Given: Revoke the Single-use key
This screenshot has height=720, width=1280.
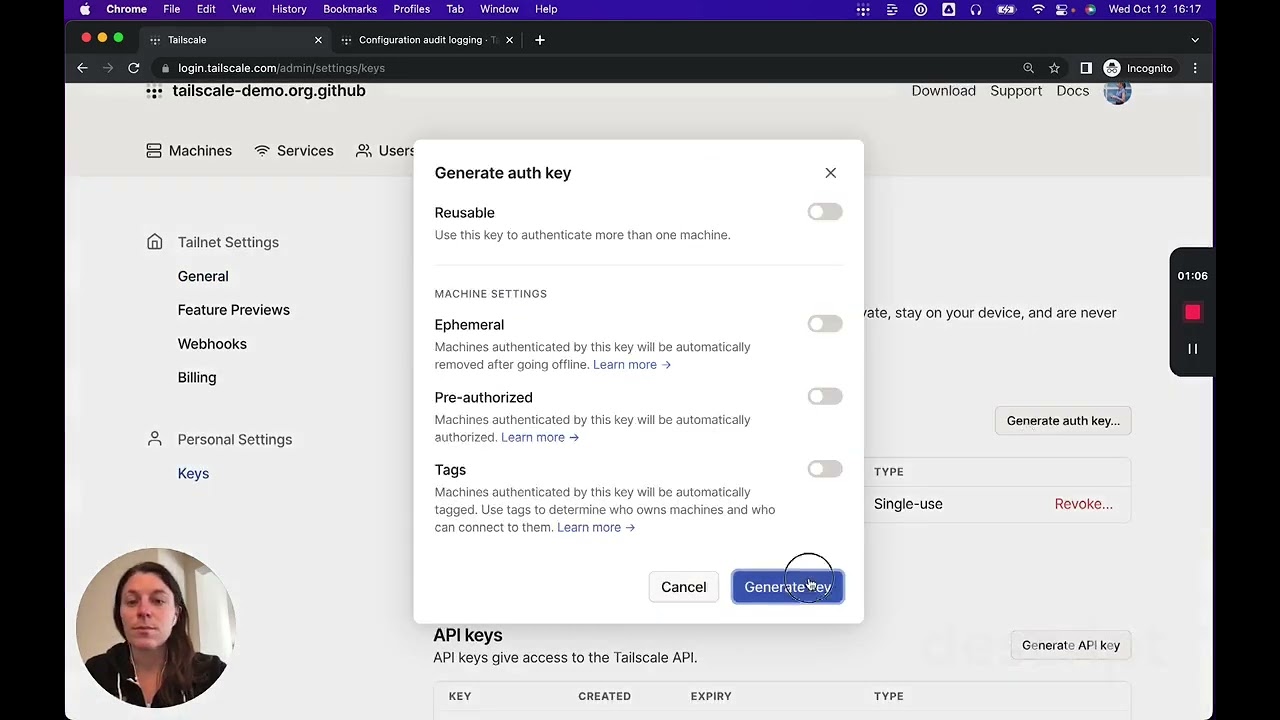Looking at the screenshot, I should pyautogui.click(x=1083, y=504).
